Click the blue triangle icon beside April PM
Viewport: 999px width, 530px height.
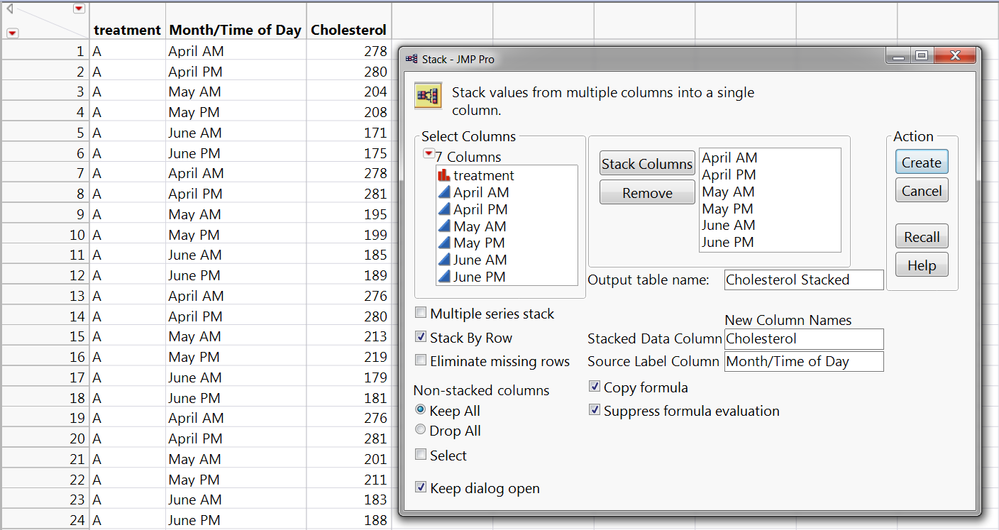point(444,210)
